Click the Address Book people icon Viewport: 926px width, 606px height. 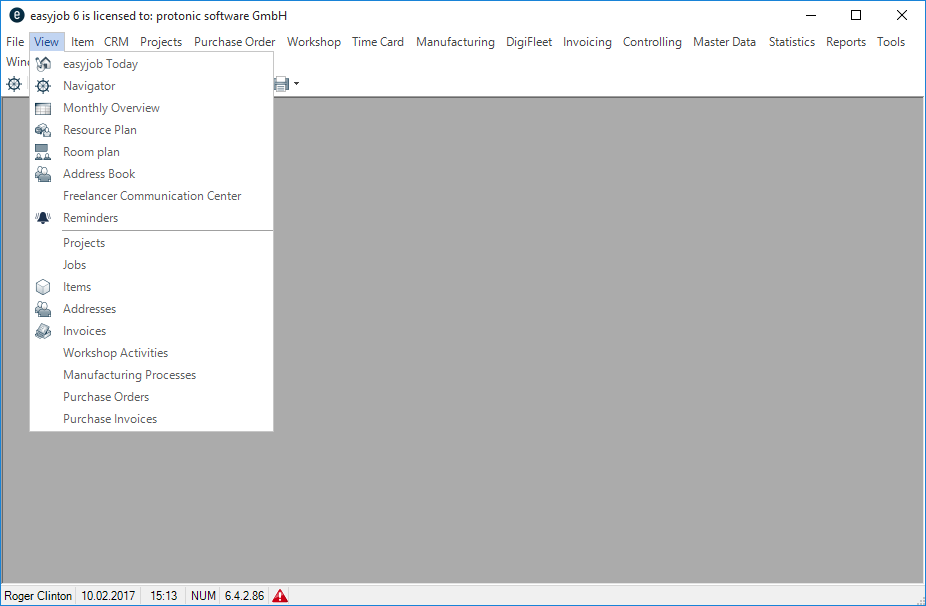43,174
